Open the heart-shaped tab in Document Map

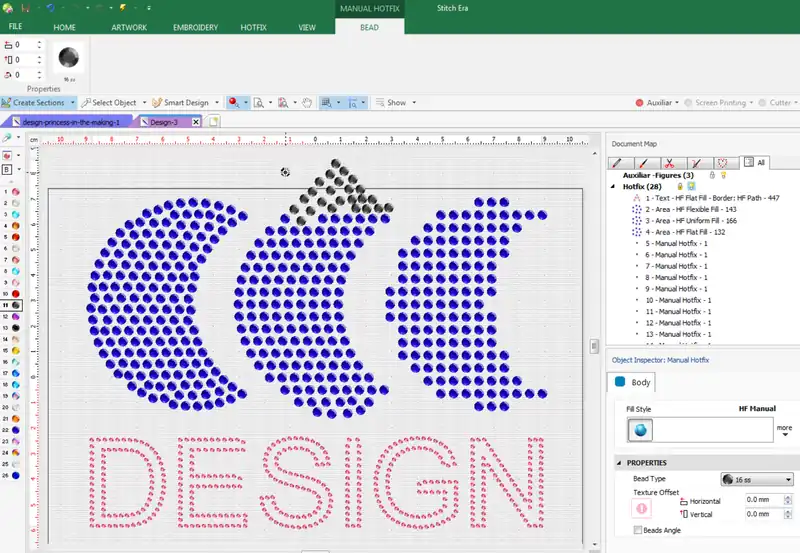pyautogui.click(x=722, y=162)
